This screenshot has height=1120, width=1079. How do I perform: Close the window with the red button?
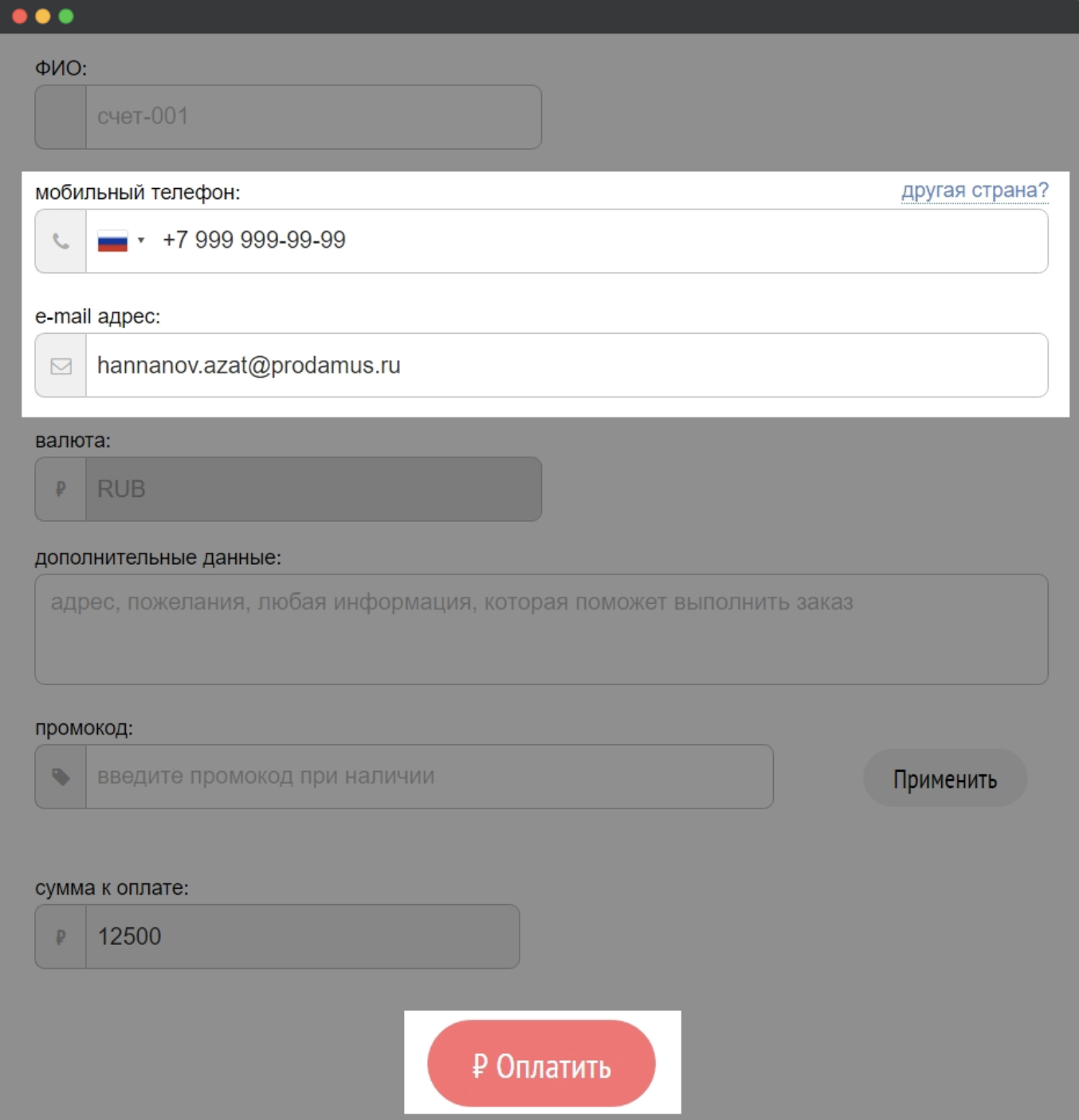(x=20, y=16)
